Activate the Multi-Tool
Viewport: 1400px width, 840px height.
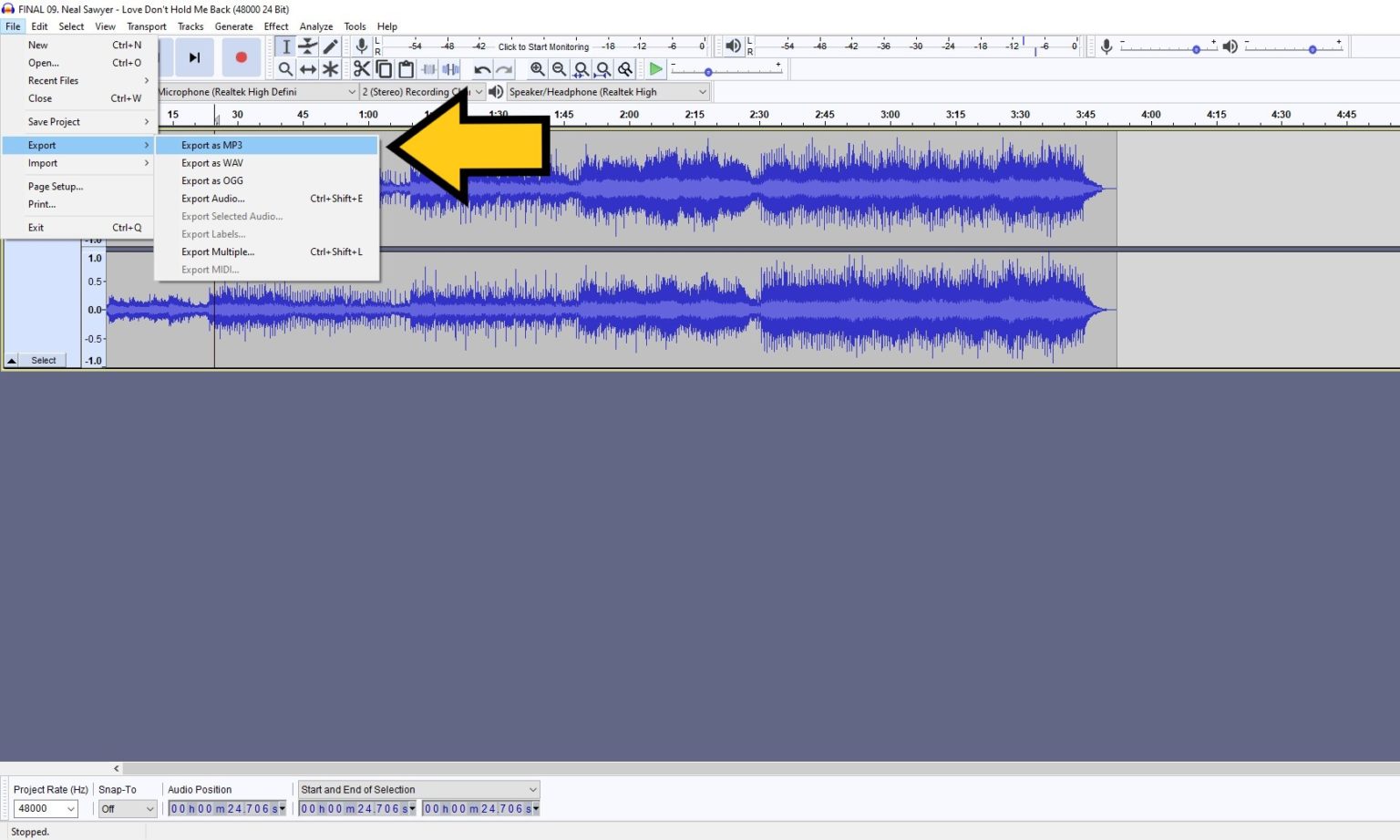(x=331, y=68)
